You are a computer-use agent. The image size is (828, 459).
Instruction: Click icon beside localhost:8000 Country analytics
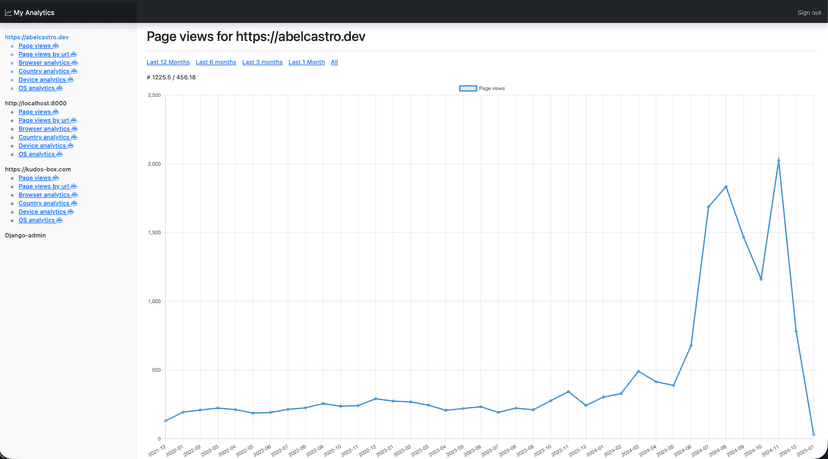(74, 137)
